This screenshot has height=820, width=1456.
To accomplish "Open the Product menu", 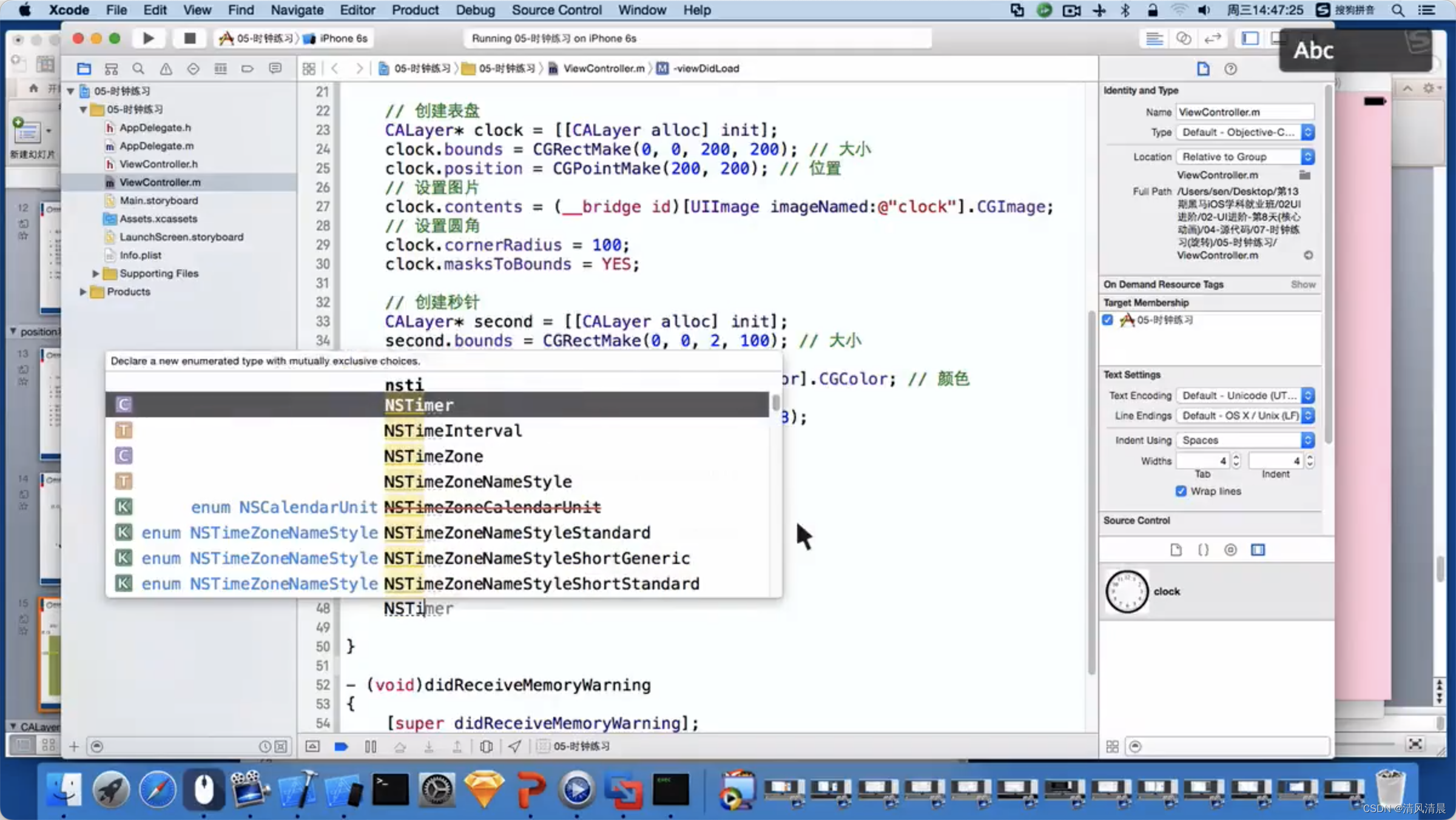I will [x=415, y=10].
